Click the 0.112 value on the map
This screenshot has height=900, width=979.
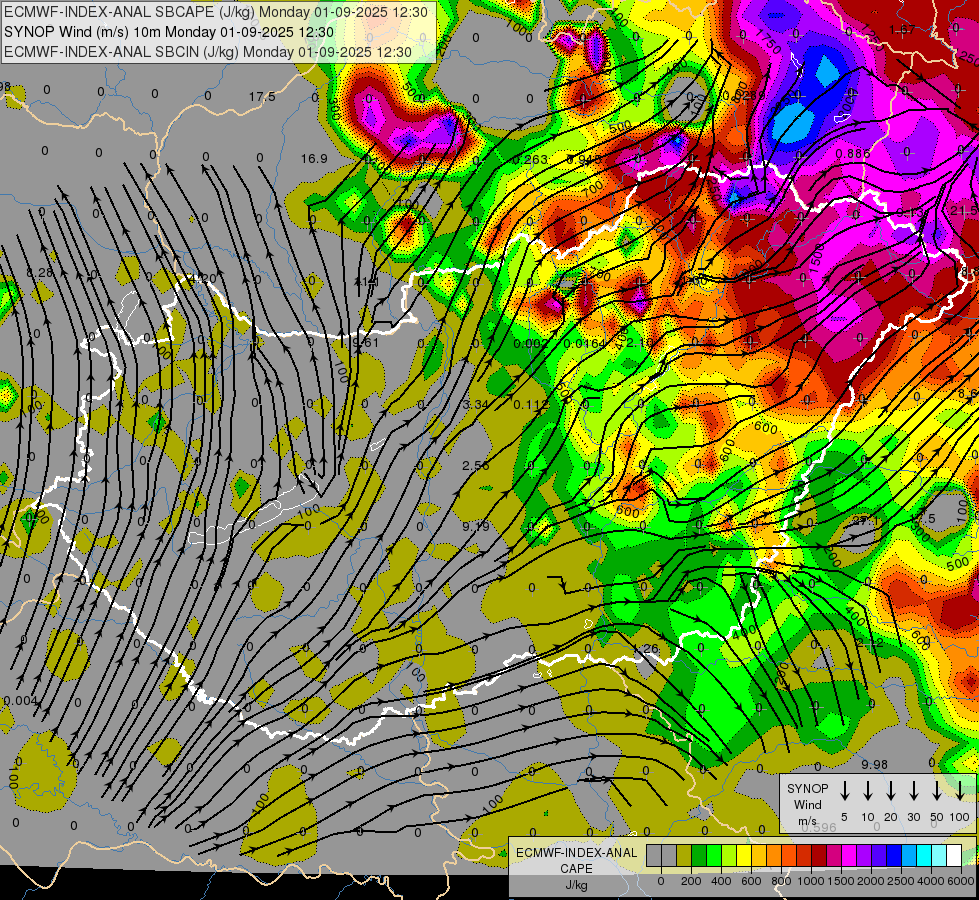point(531,404)
